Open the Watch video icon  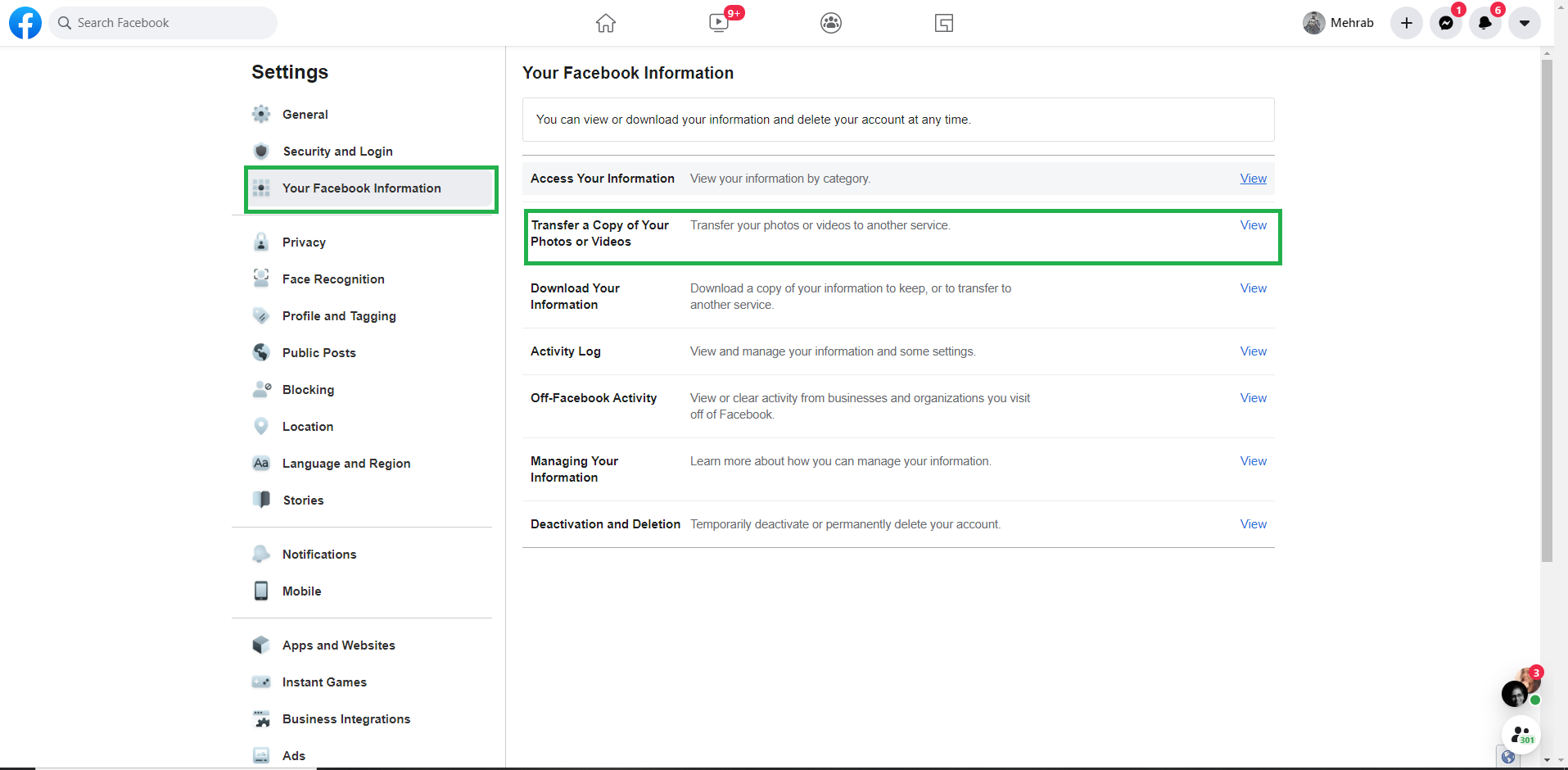(719, 23)
